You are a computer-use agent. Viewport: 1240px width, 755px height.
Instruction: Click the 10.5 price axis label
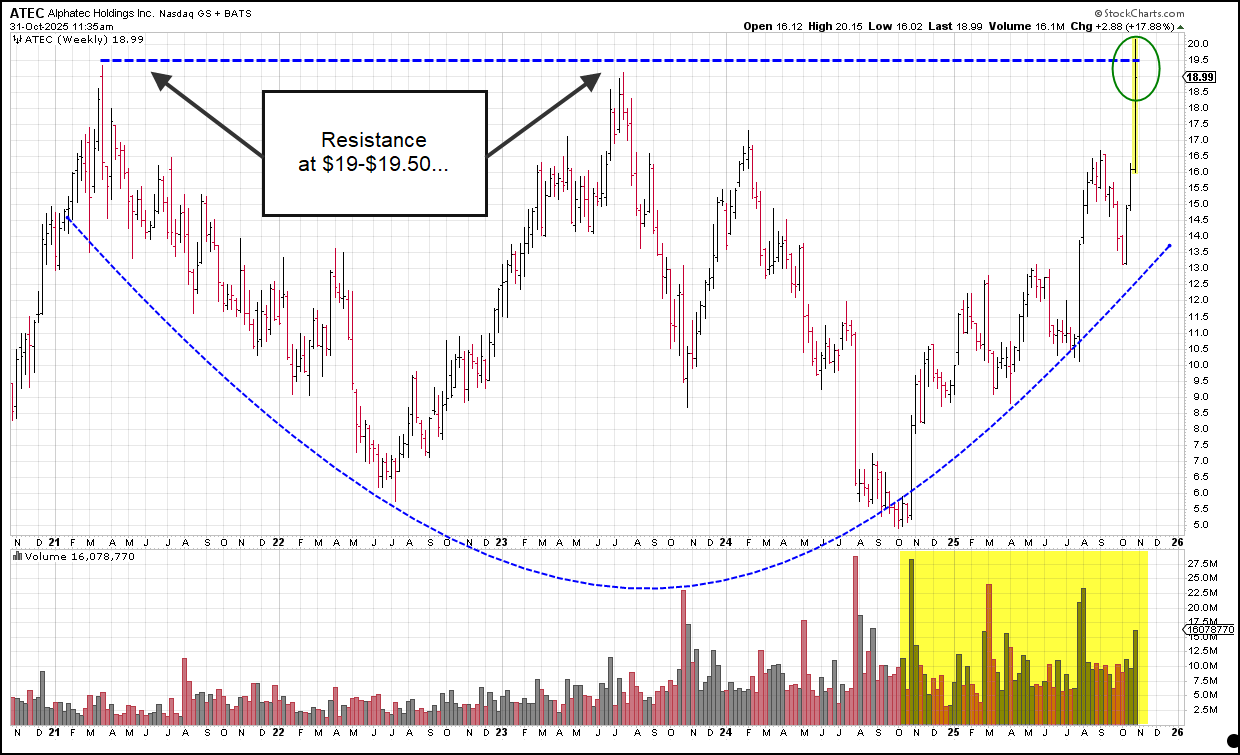[x=1199, y=348]
